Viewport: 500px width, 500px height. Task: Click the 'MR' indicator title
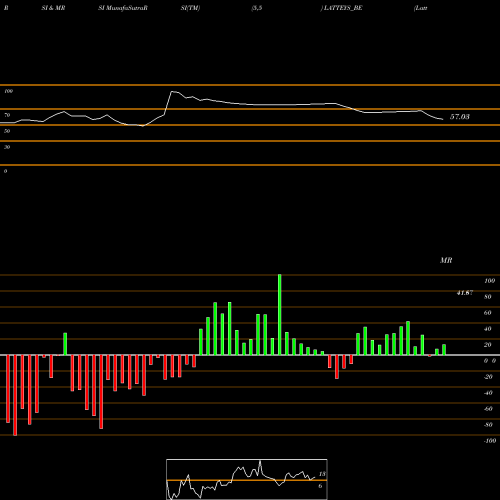pyautogui.click(x=446, y=260)
